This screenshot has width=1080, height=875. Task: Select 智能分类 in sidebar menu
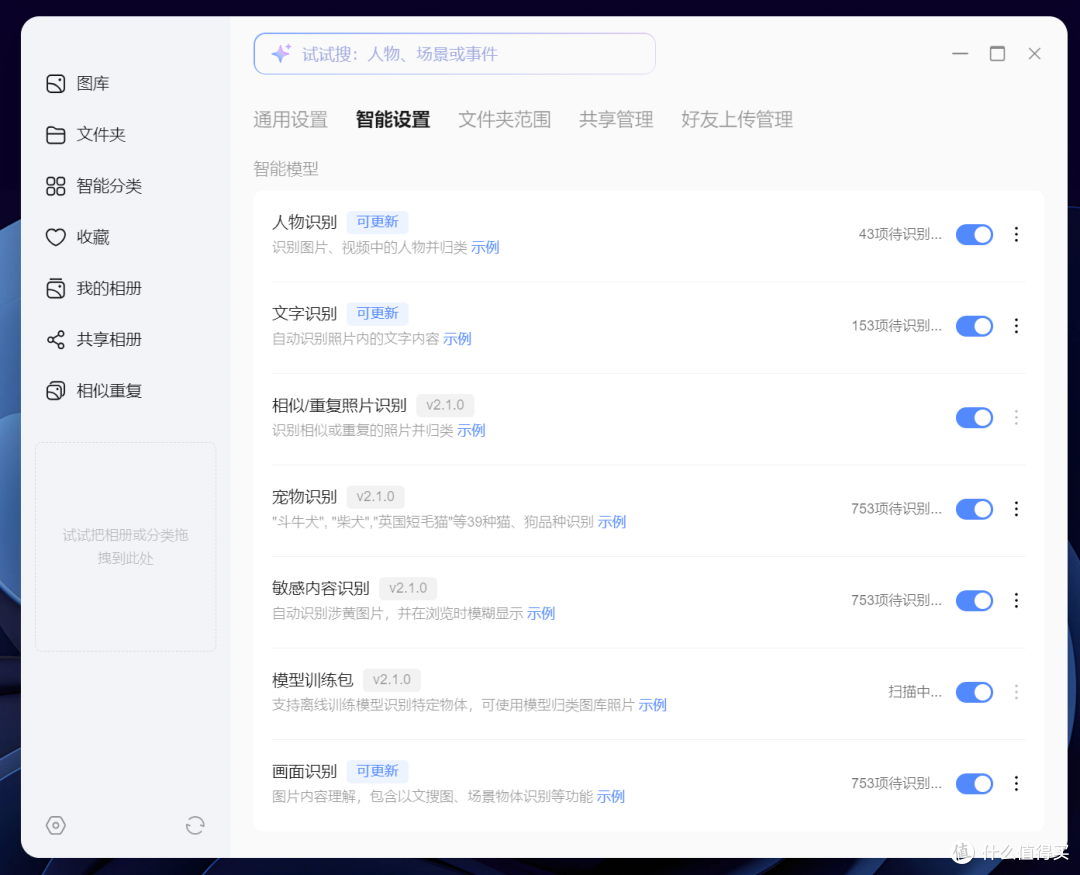(109, 186)
